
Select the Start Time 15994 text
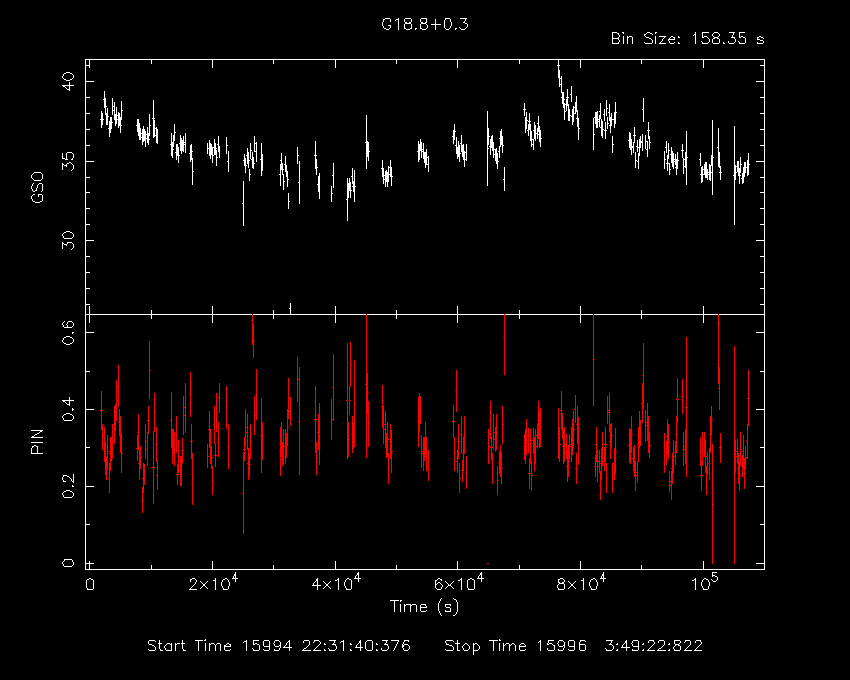tap(279, 646)
